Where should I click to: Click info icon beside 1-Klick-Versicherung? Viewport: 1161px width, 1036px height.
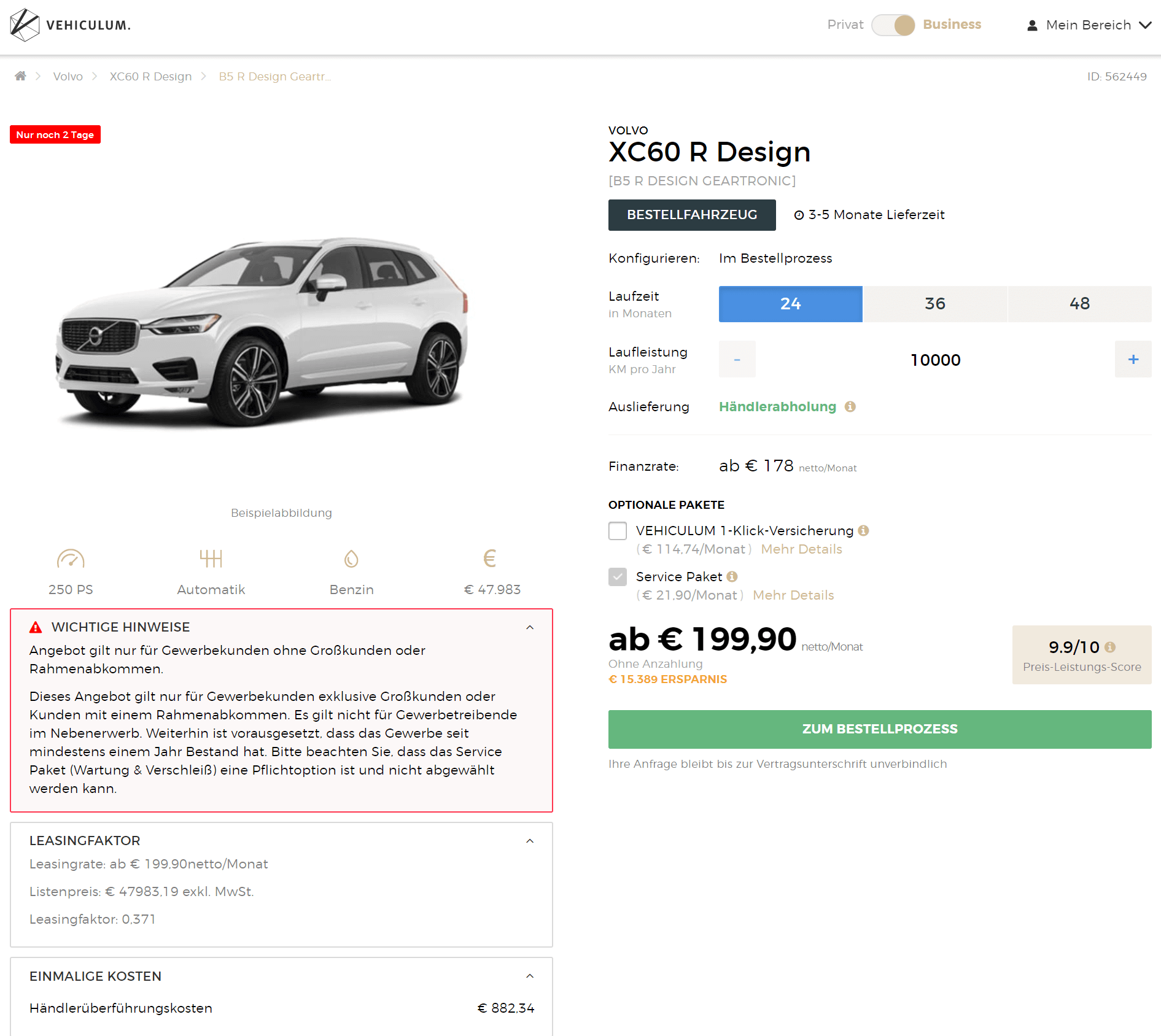[864, 530]
